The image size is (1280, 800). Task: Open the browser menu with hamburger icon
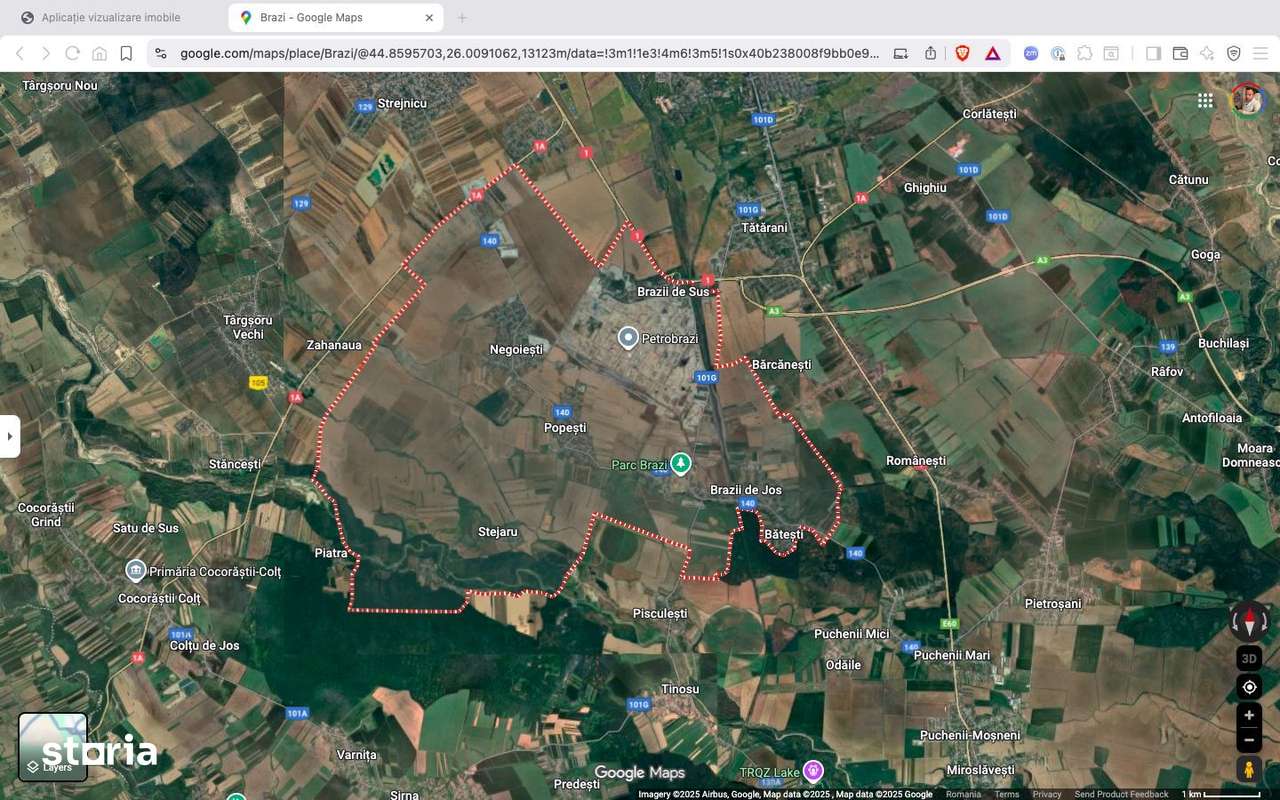tap(1259, 53)
